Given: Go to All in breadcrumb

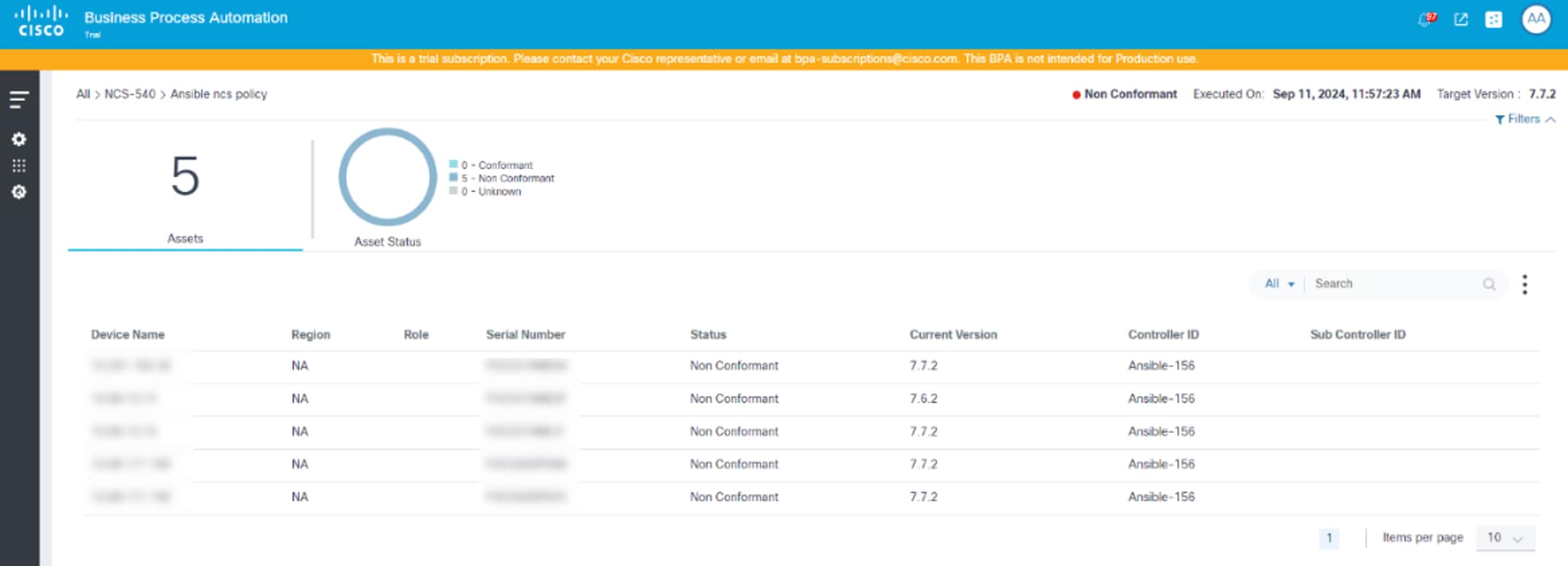Looking at the screenshot, I should 83,94.
